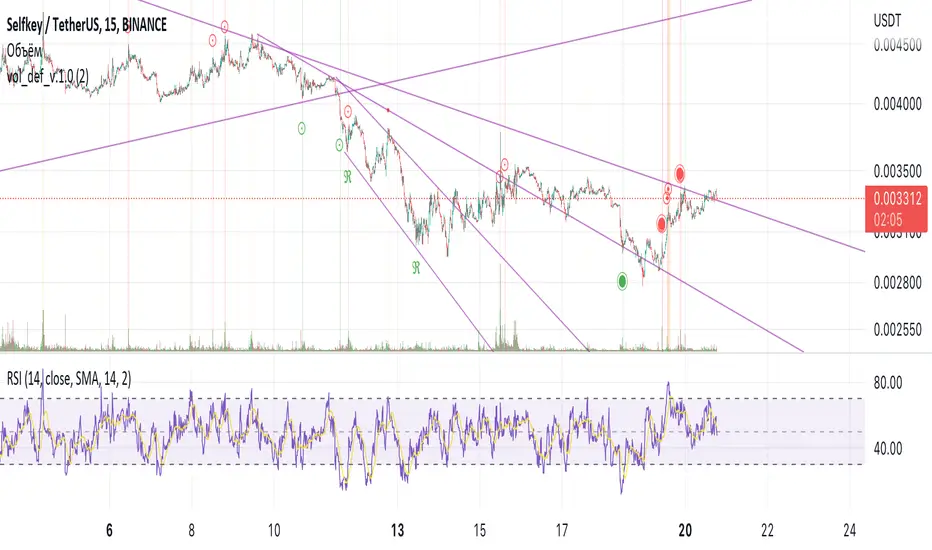This screenshot has width=932, height=550.
Task: Click the RSI 40.00 scale label
Action: 887,448
